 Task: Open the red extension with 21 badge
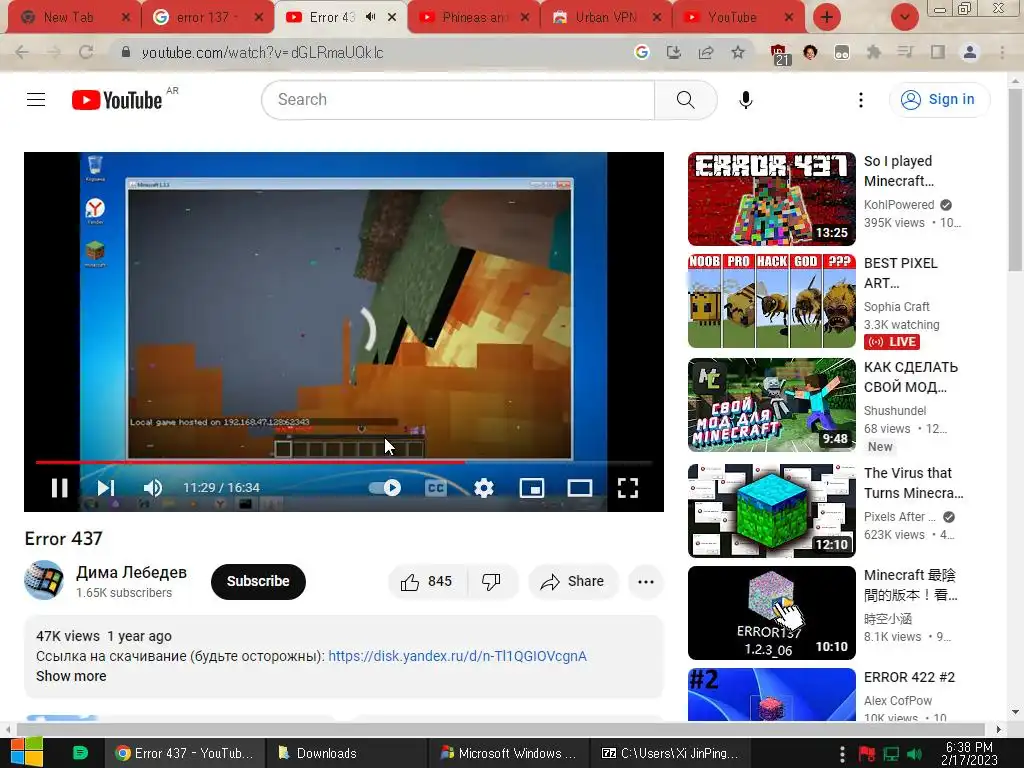[x=779, y=54]
